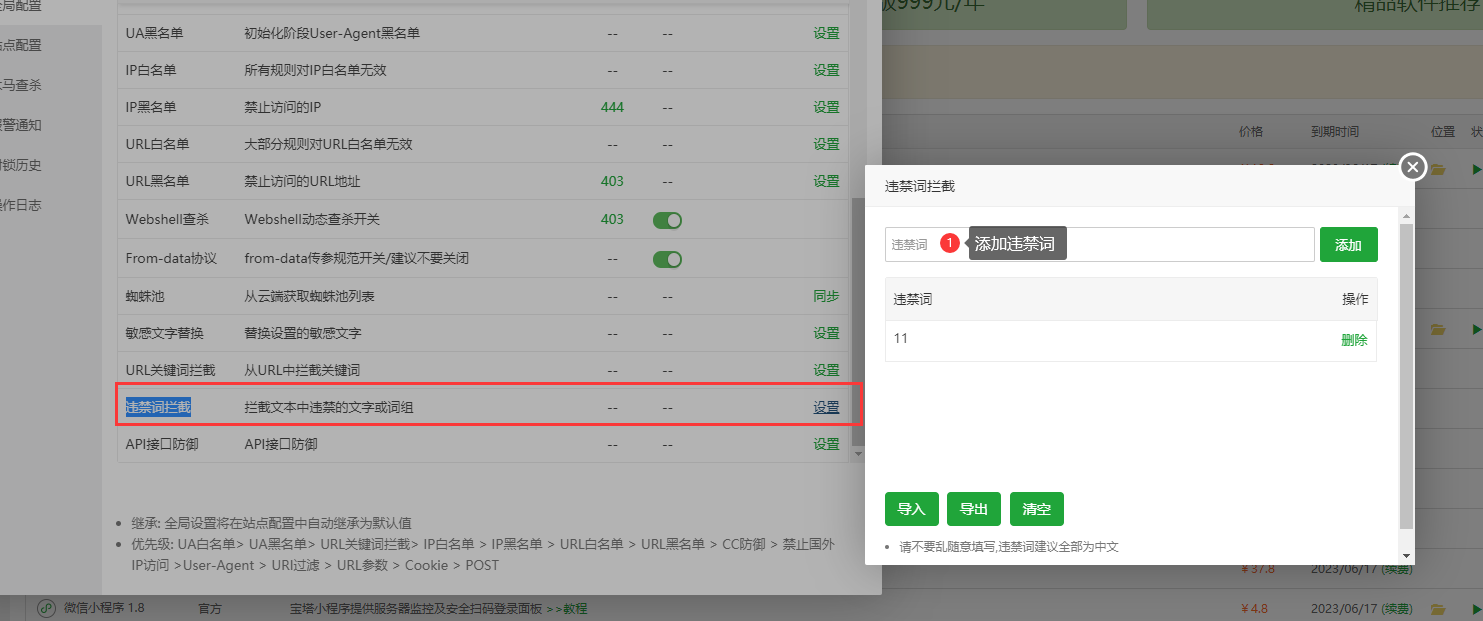Open the 木马查杀 sidebar item
This screenshot has height=621, width=1483.
pos(22,85)
